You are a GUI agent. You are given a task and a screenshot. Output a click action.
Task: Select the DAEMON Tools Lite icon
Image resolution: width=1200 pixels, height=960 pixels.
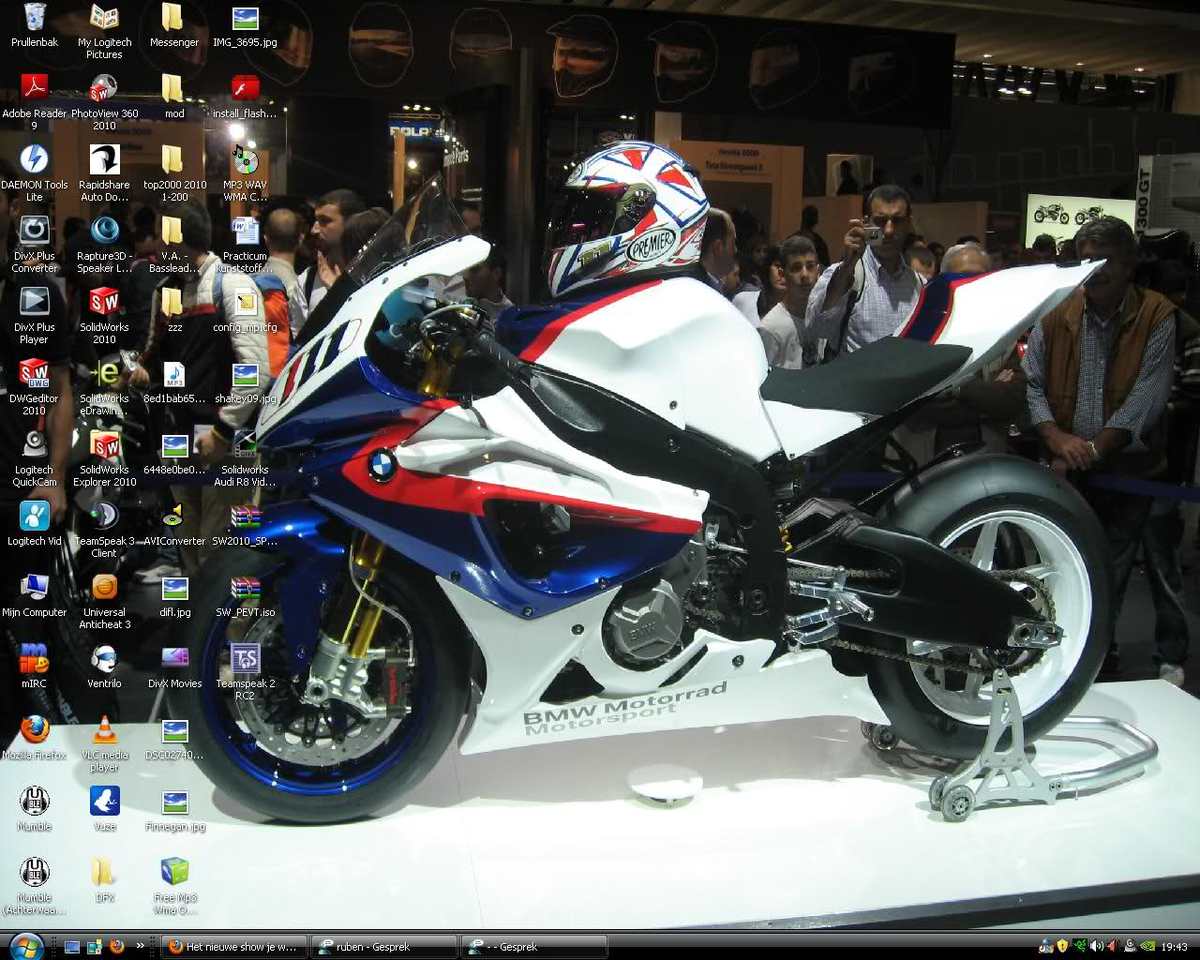[x=34, y=160]
